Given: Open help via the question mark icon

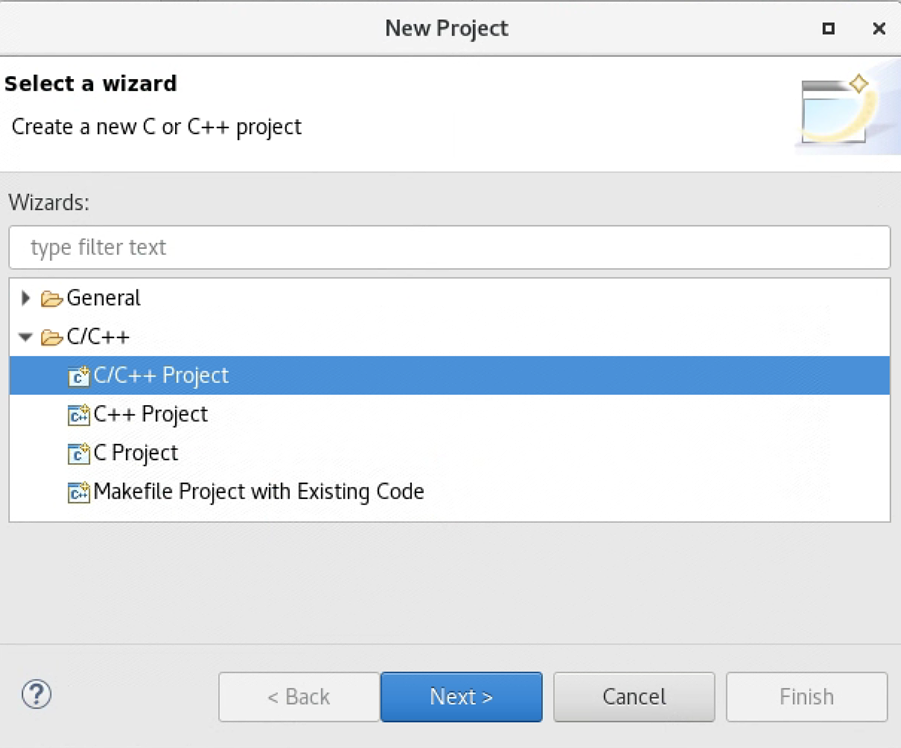Looking at the screenshot, I should tap(36, 697).
